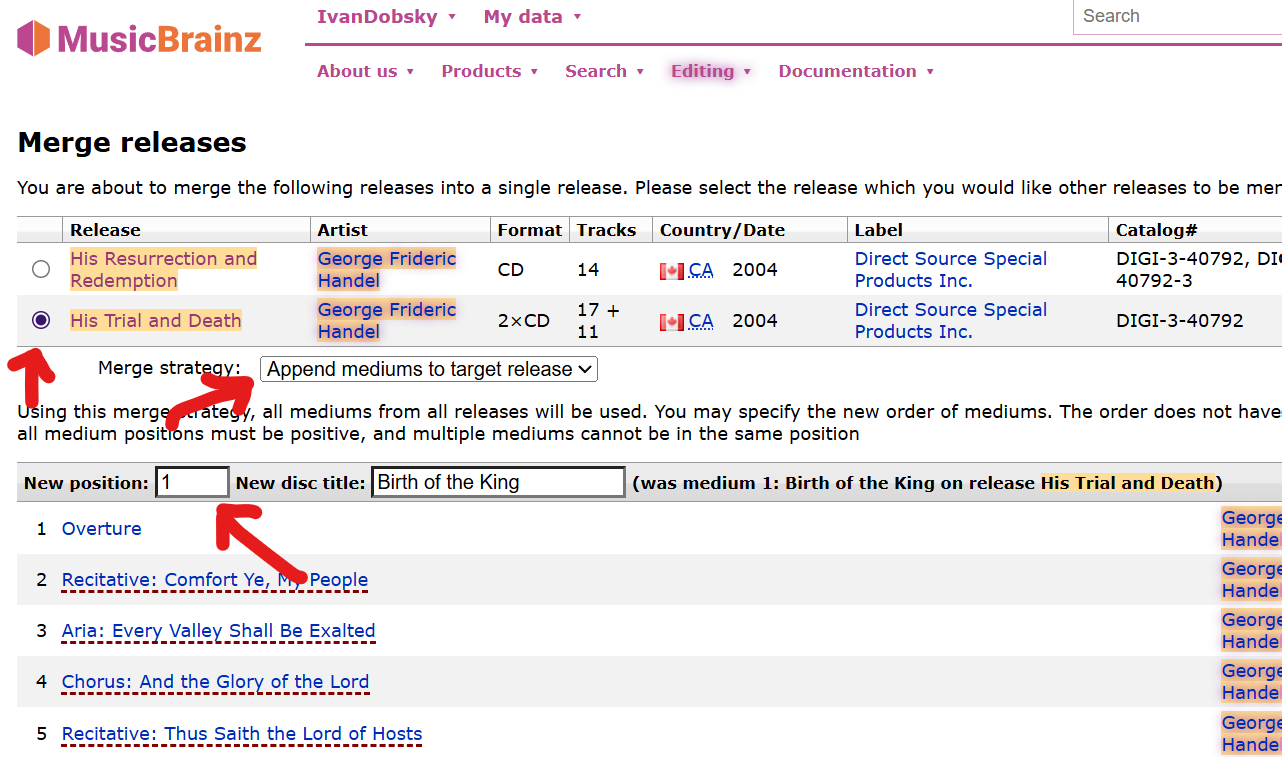The image size is (1282, 757).
Task: Select His Resurrection and Redemption radio button
Action: click(41, 269)
